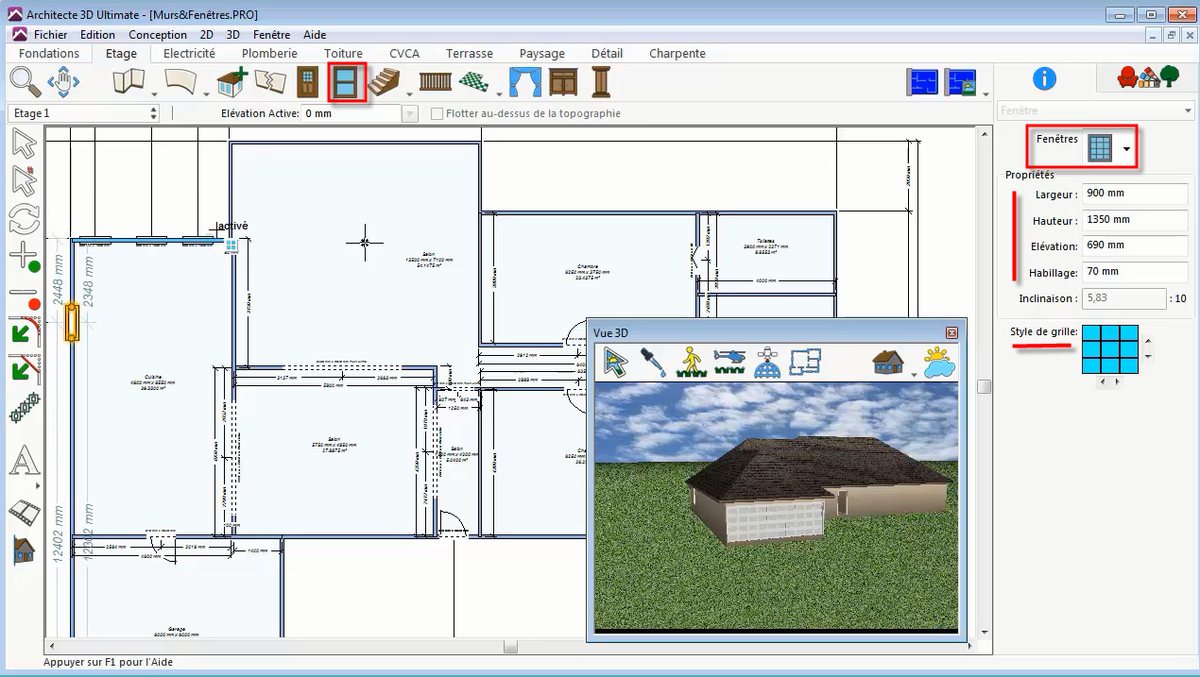Enable Flotter au-dessus de la topographie checkbox

click(437, 114)
